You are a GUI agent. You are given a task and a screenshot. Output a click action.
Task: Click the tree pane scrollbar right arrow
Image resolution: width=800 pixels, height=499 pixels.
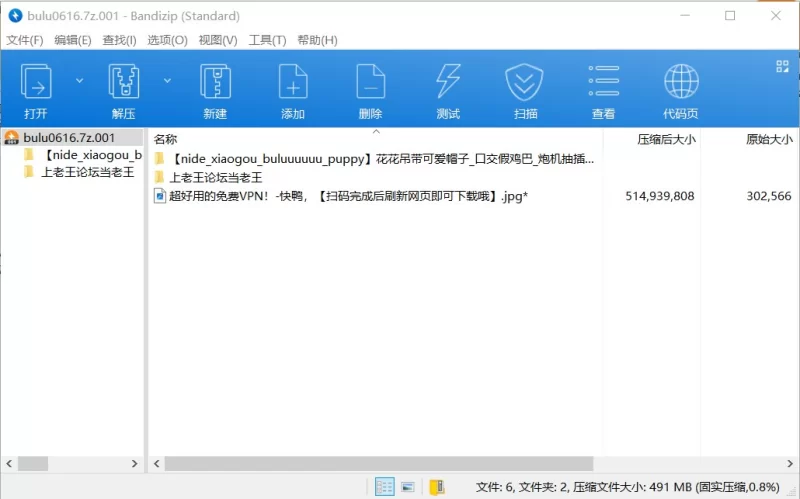point(134,464)
